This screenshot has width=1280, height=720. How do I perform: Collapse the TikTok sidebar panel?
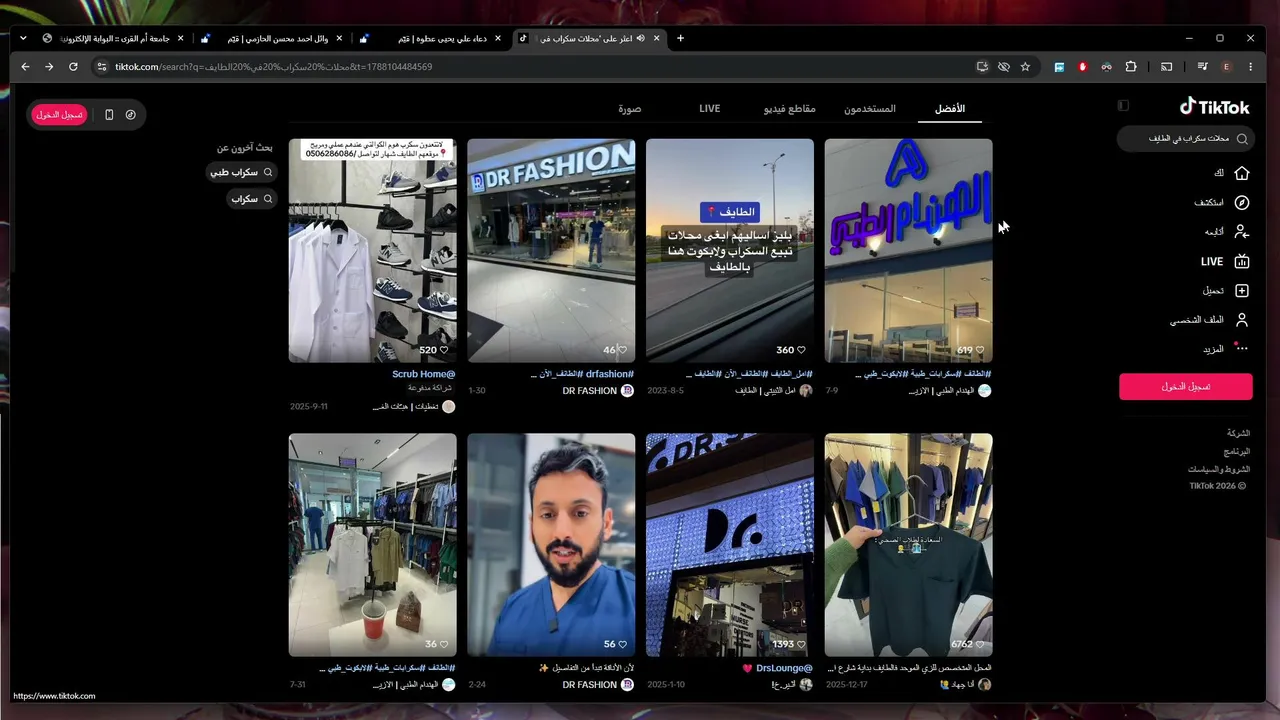[x=1123, y=106]
